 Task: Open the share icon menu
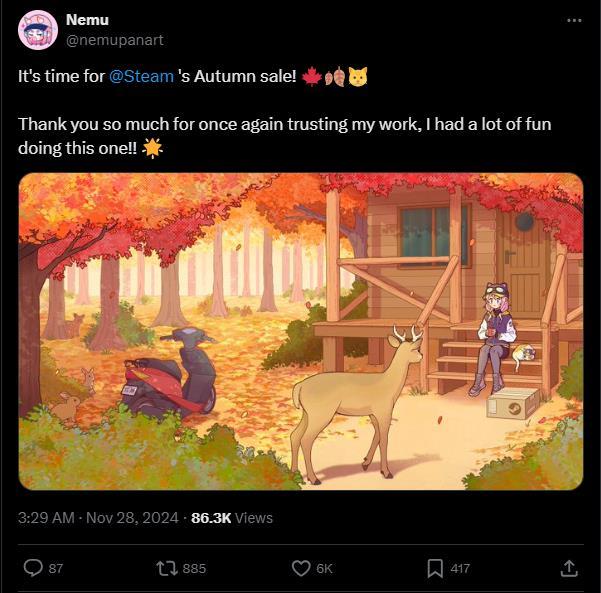[568, 568]
